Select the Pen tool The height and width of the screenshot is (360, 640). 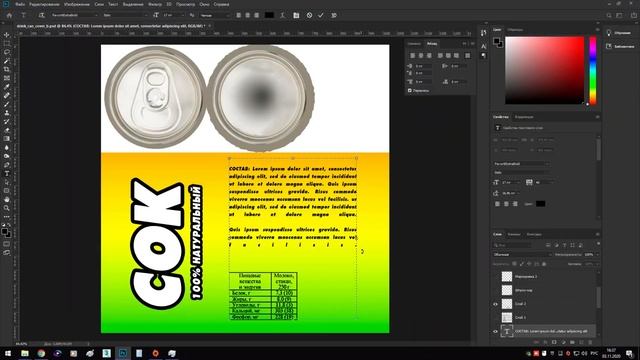(x=7, y=165)
